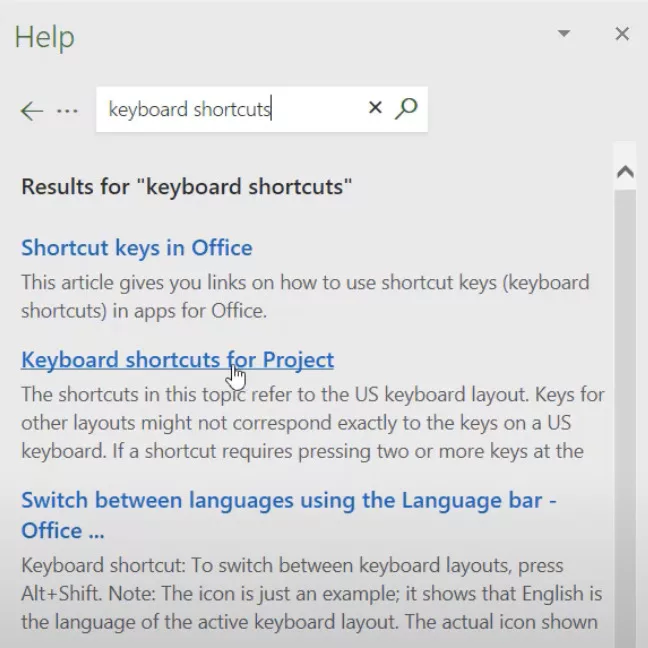Image resolution: width=648 pixels, height=648 pixels.
Task: Click description starting "Keyboard shortcut: To switch"
Action: pos(312,593)
